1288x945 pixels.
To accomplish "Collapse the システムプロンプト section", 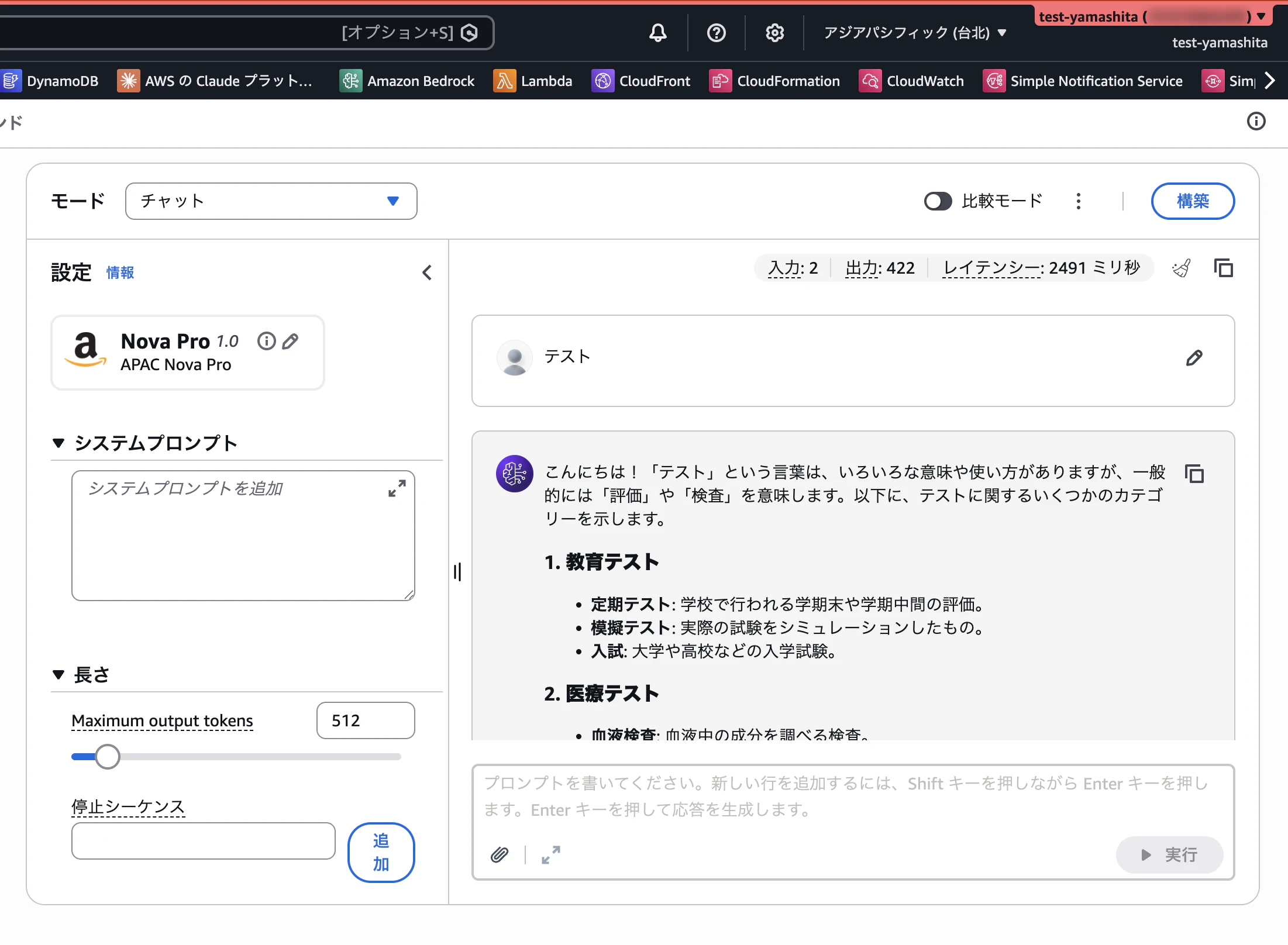I will click(58, 443).
